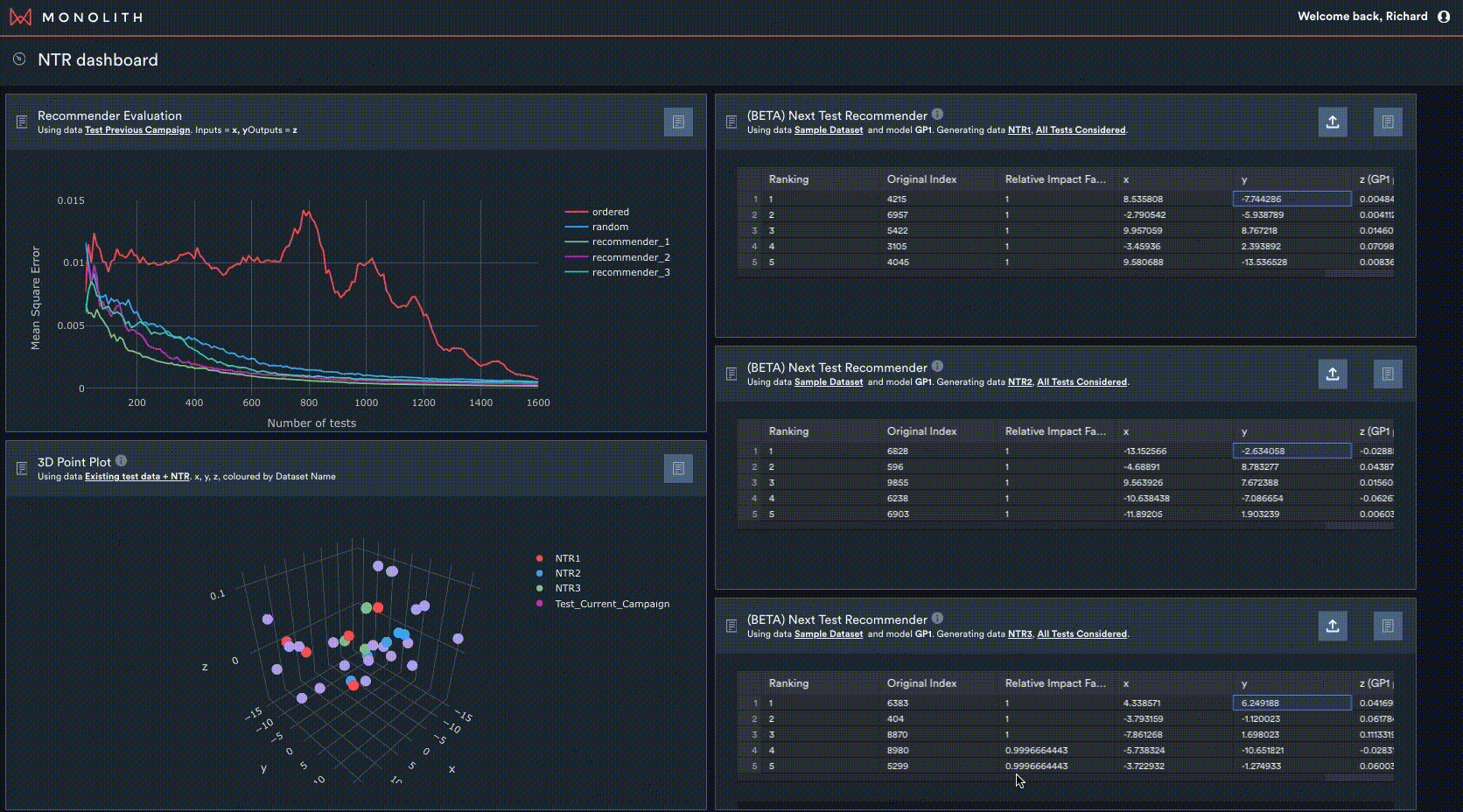Expand the history clock icon beside NTR dashboard

(18, 59)
